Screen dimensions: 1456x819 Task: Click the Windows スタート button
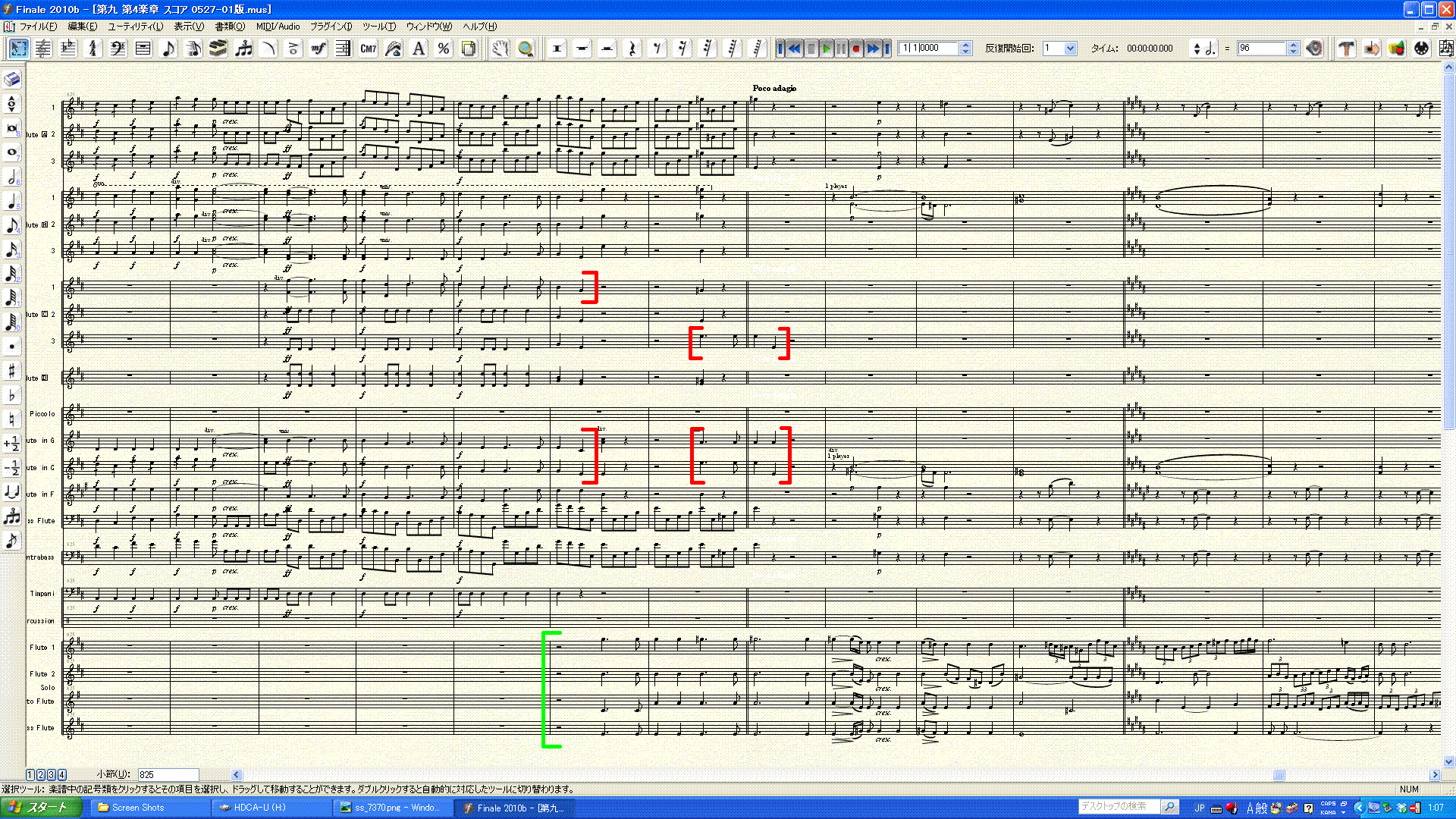[39, 808]
